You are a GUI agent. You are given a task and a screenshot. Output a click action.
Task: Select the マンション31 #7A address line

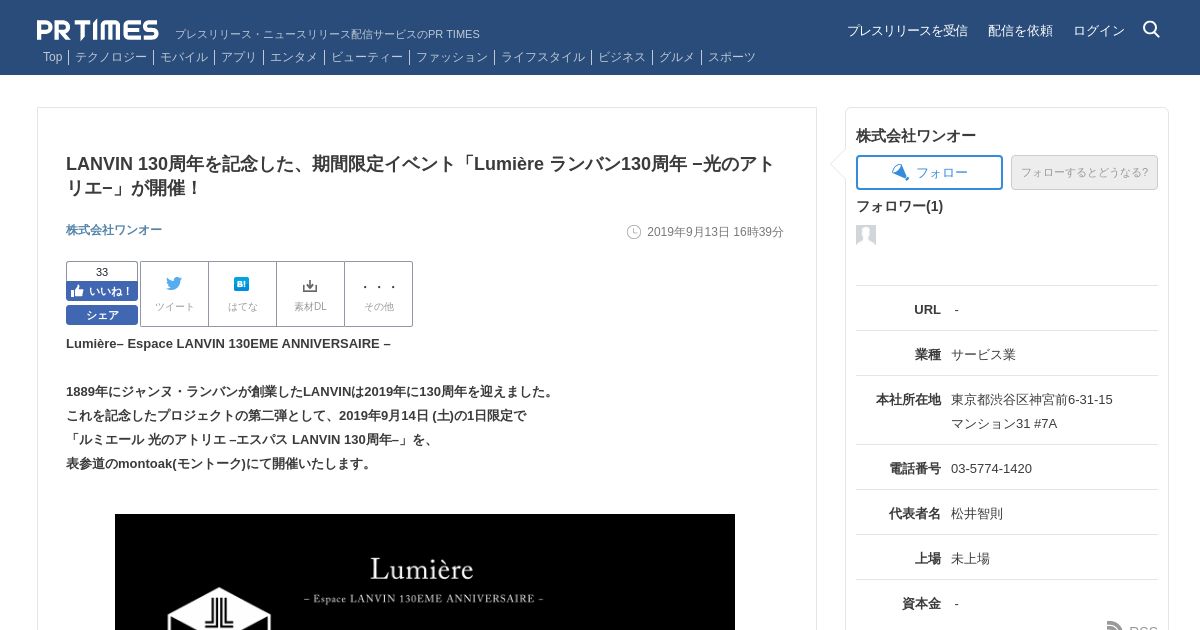[x=1004, y=423]
